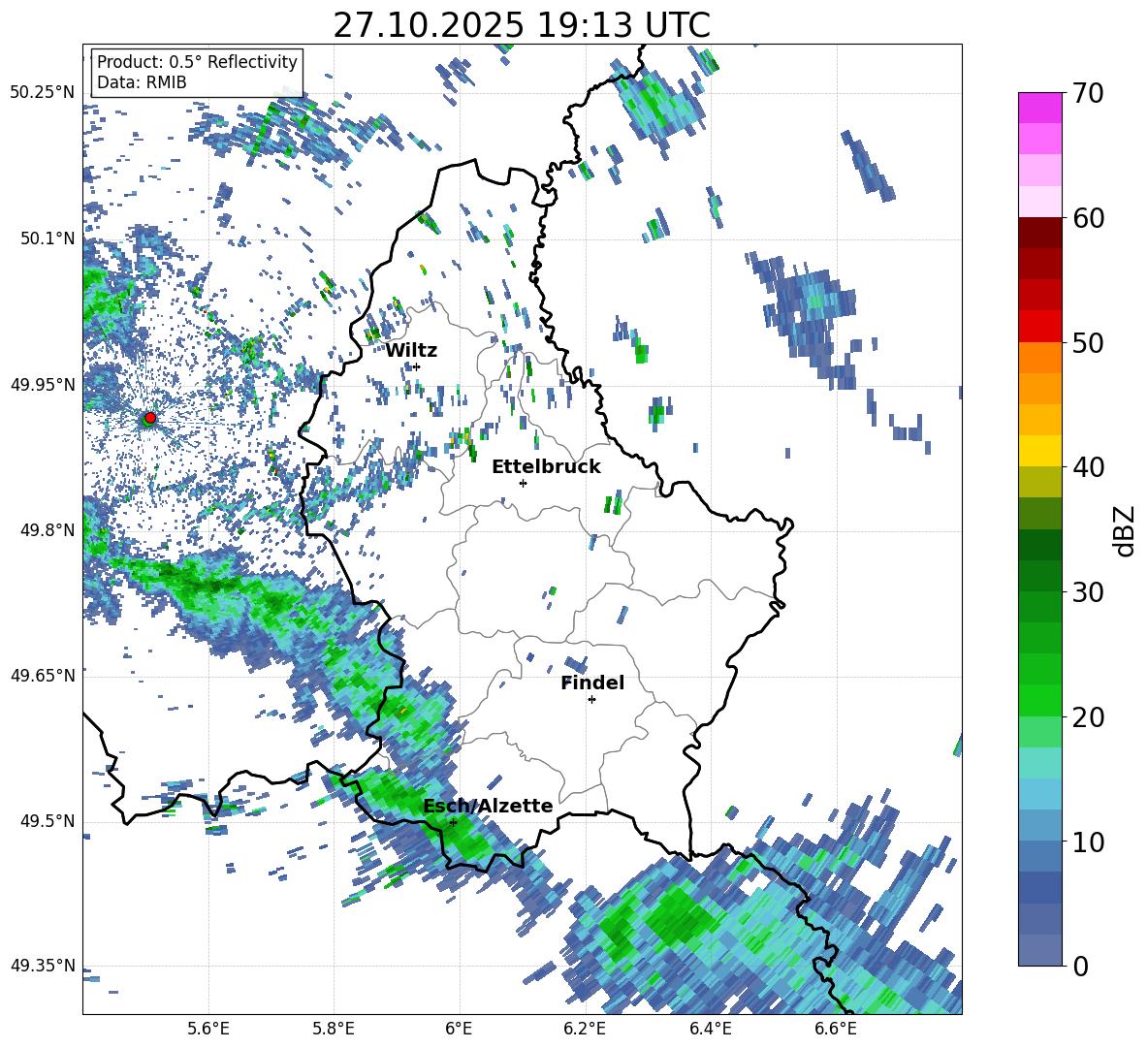The height and width of the screenshot is (1048, 1148).
Task: Click the dark blue colorbar swatch above 0
Action: [1039, 887]
